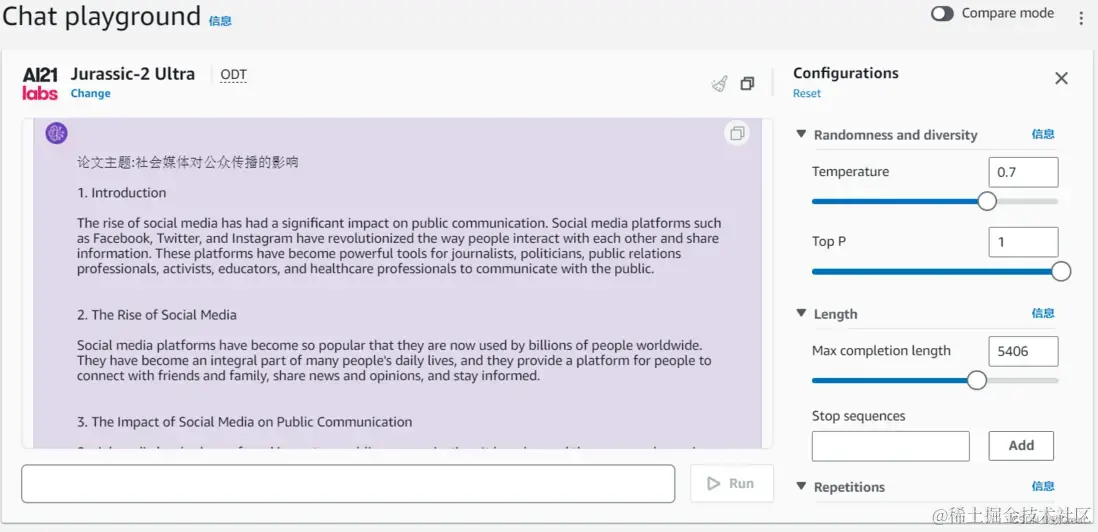Toggle Compare mode on

click(x=942, y=14)
